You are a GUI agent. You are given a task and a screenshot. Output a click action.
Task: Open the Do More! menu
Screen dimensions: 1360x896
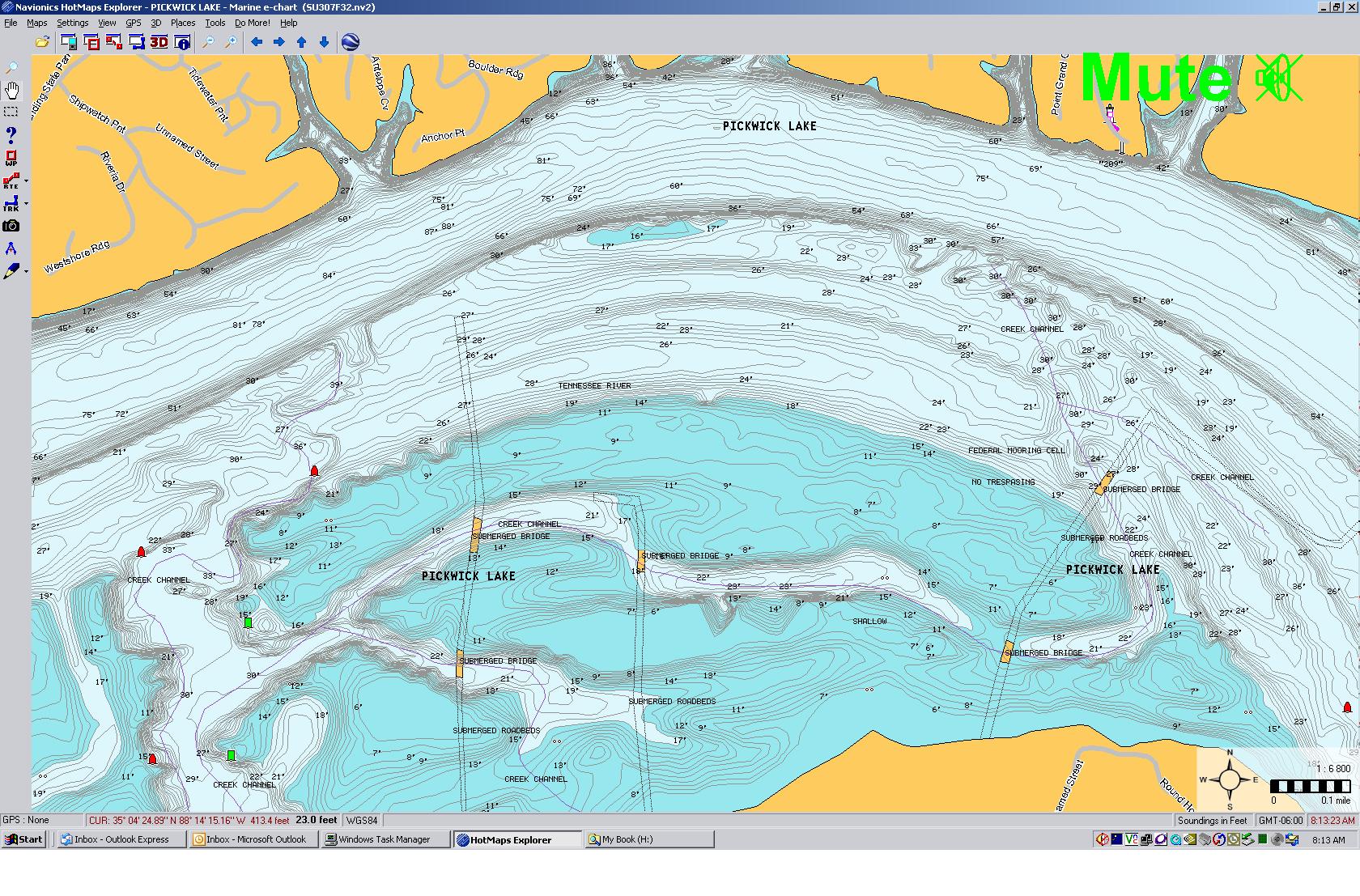pos(252,23)
